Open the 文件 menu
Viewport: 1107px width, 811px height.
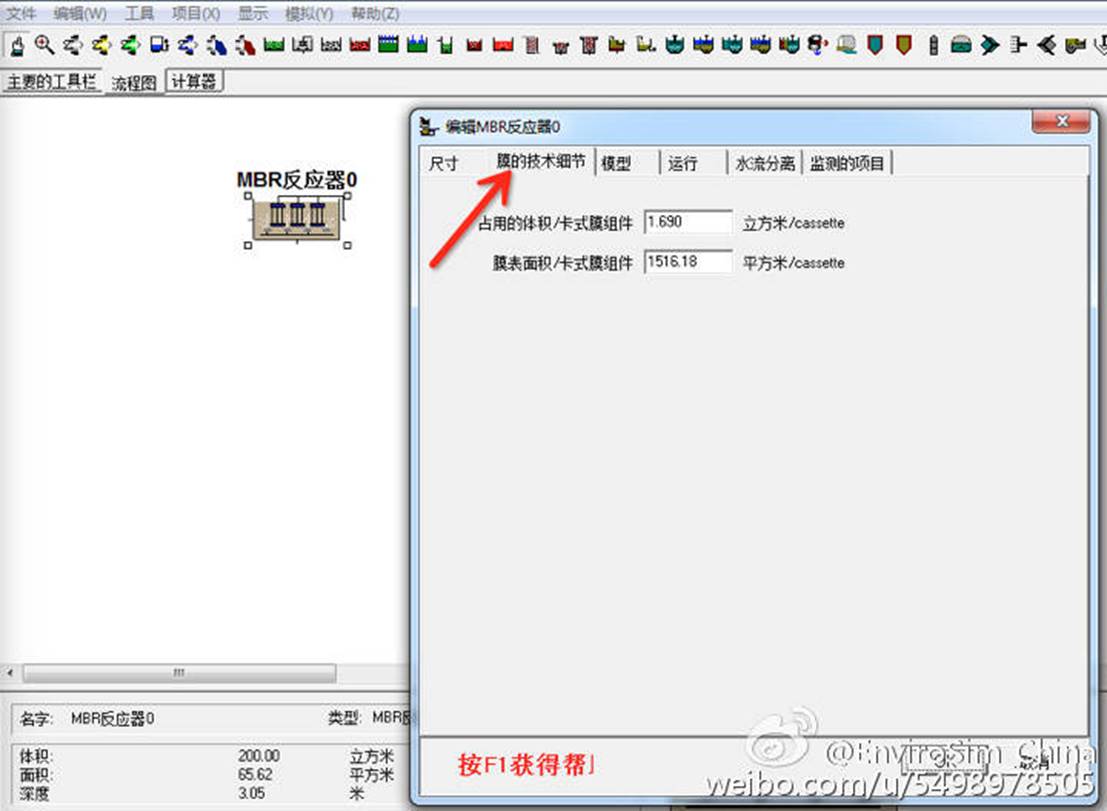pyautogui.click(x=21, y=14)
